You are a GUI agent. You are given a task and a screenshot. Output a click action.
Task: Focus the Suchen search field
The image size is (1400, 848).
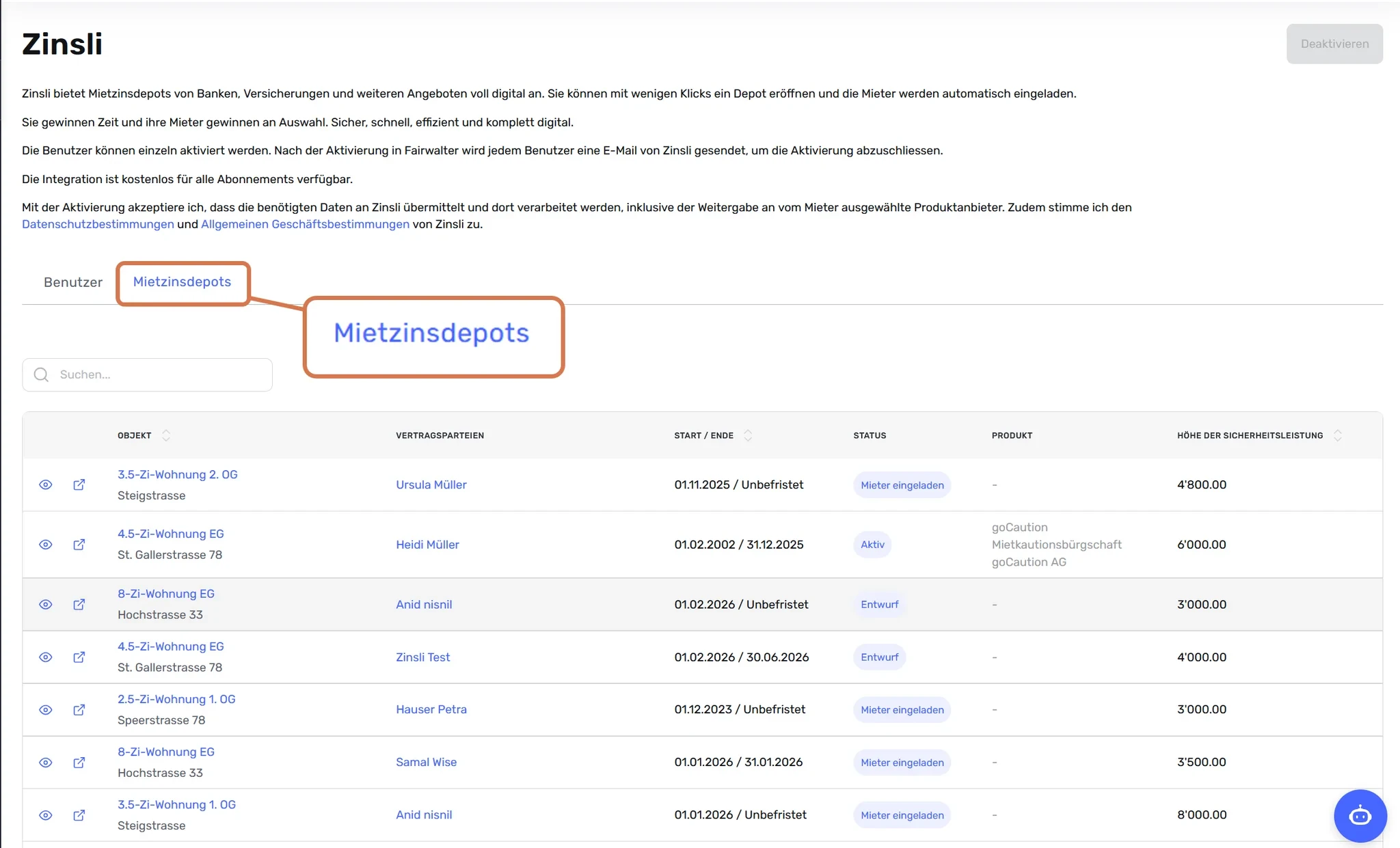[147, 374]
